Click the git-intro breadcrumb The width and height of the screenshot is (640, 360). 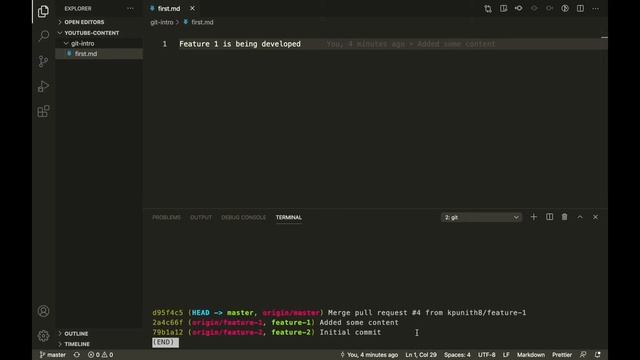162,22
